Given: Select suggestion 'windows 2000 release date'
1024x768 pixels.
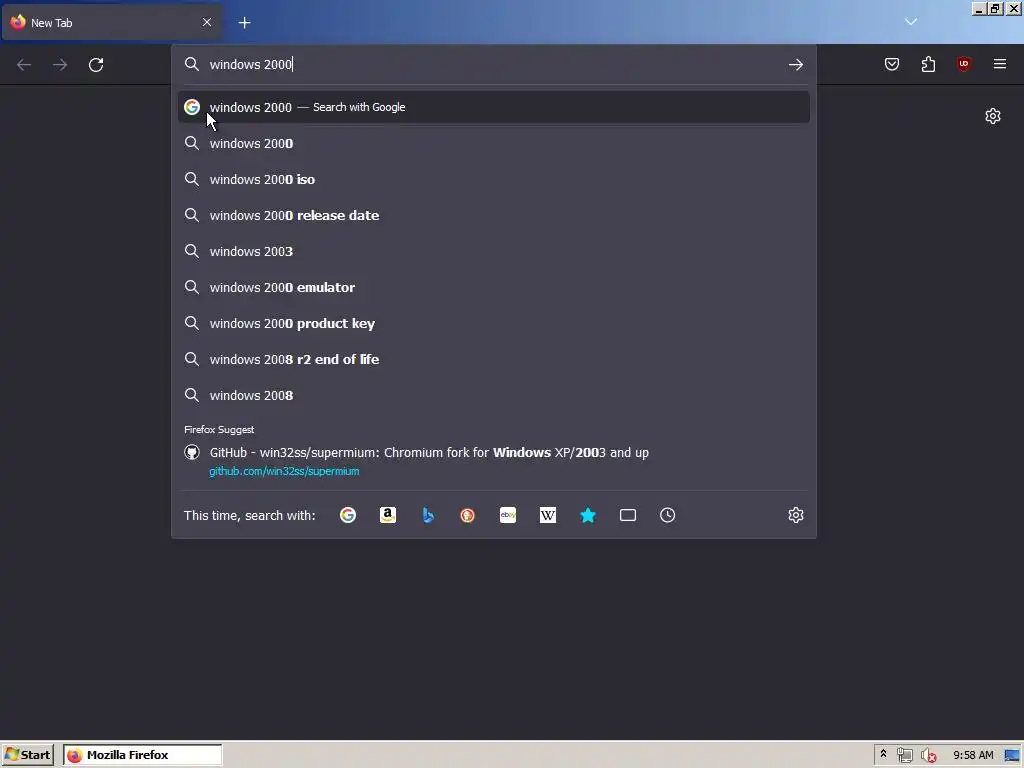Looking at the screenshot, I should pos(494,215).
